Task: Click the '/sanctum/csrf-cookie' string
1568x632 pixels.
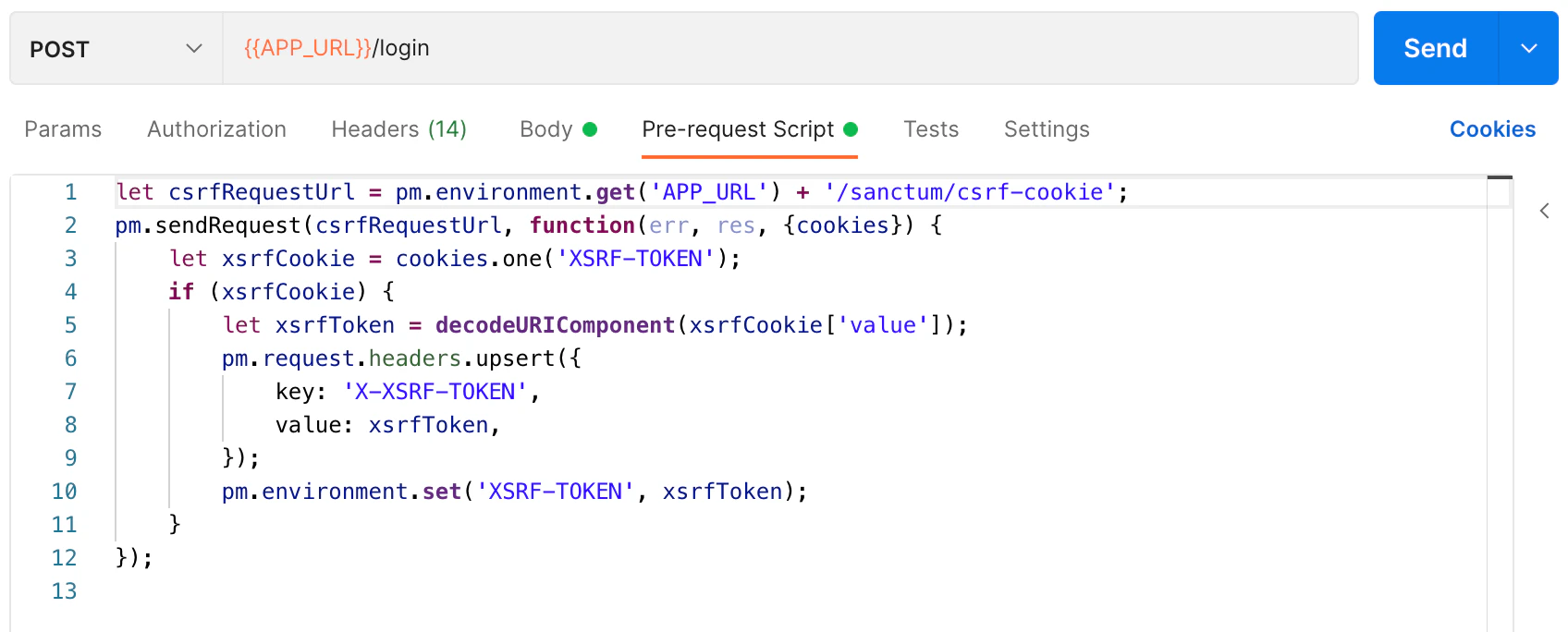Action: (970, 192)
